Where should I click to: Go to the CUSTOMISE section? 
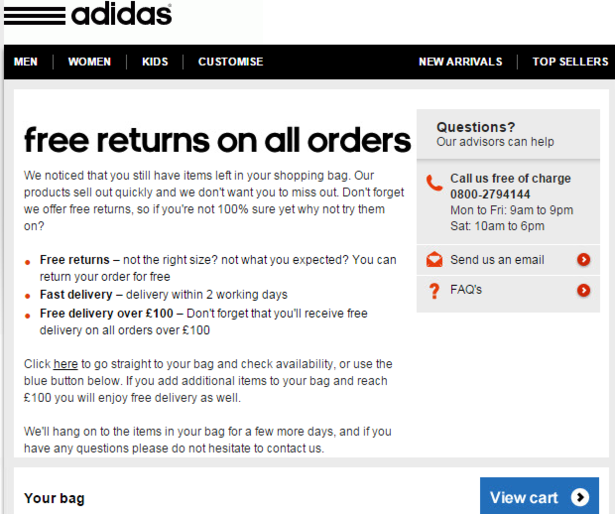[x=231, y=62]
